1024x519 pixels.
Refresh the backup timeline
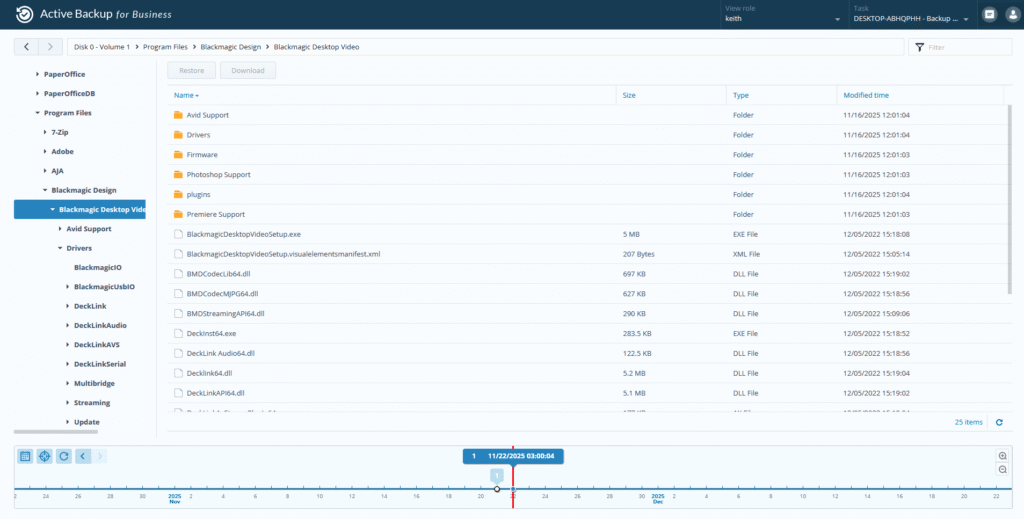point(64,456)
